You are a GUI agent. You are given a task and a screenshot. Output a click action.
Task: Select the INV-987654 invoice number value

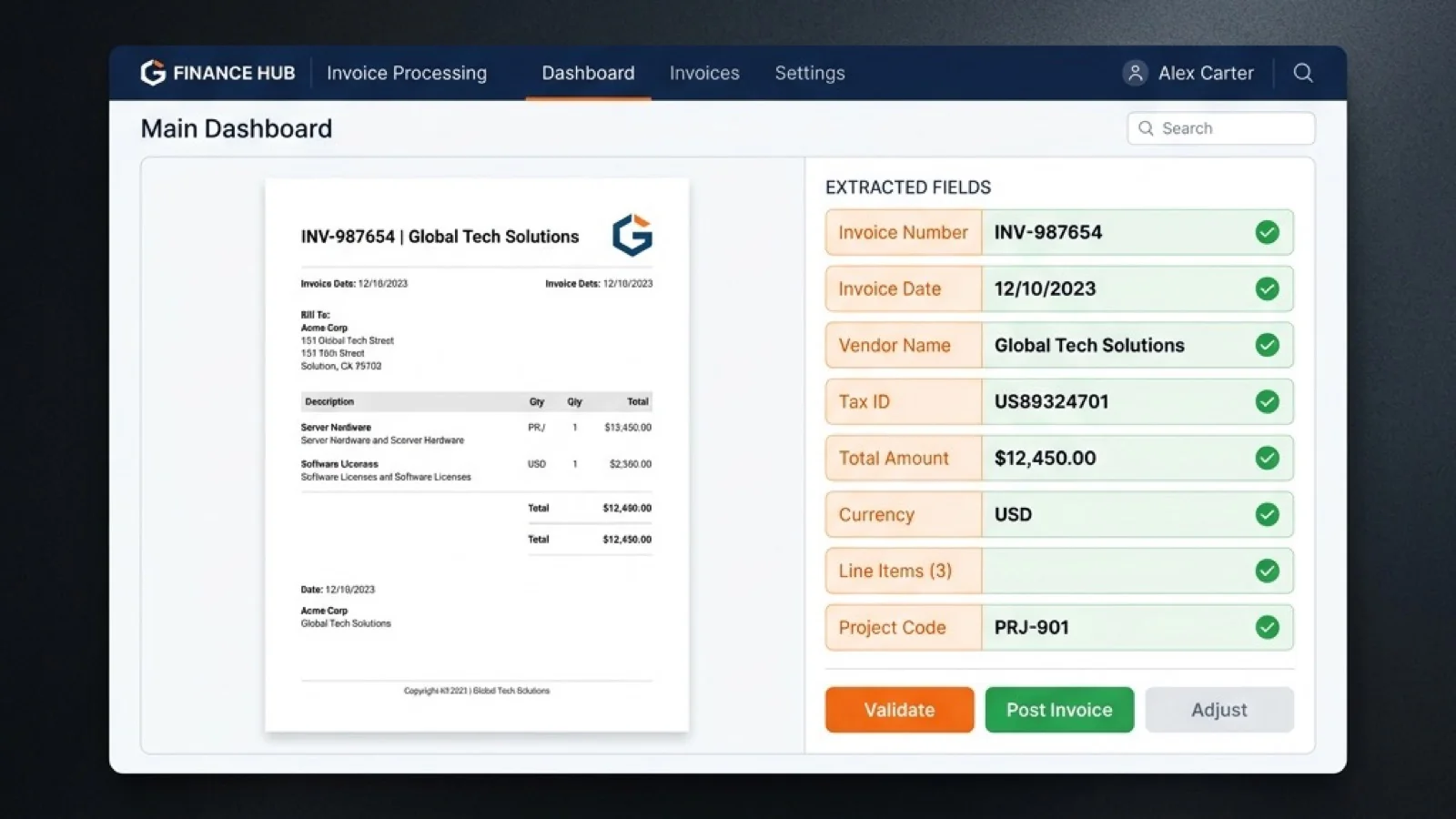(x=1048, y=232)
